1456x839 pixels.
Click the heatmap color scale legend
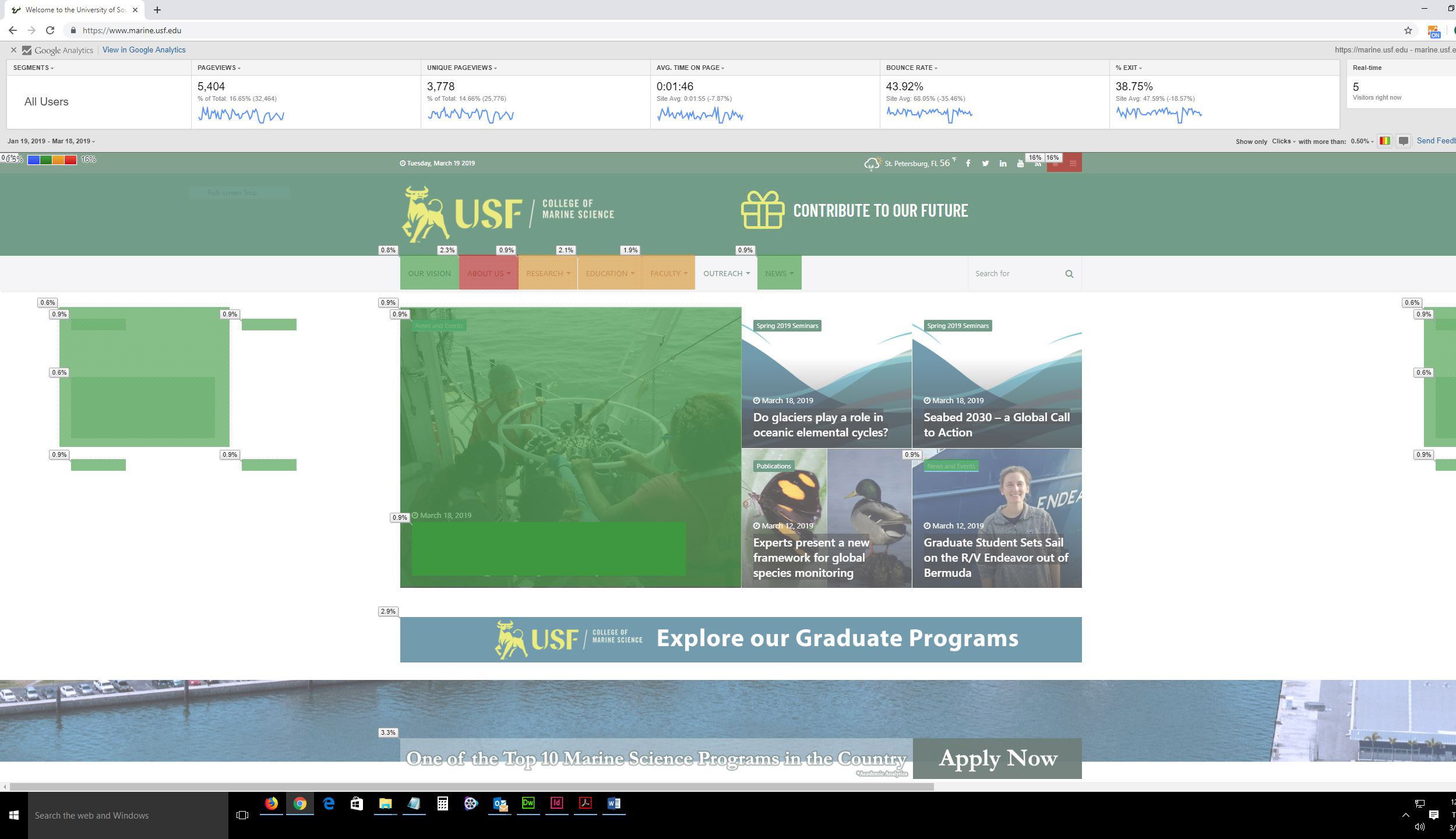pos(52,160)
